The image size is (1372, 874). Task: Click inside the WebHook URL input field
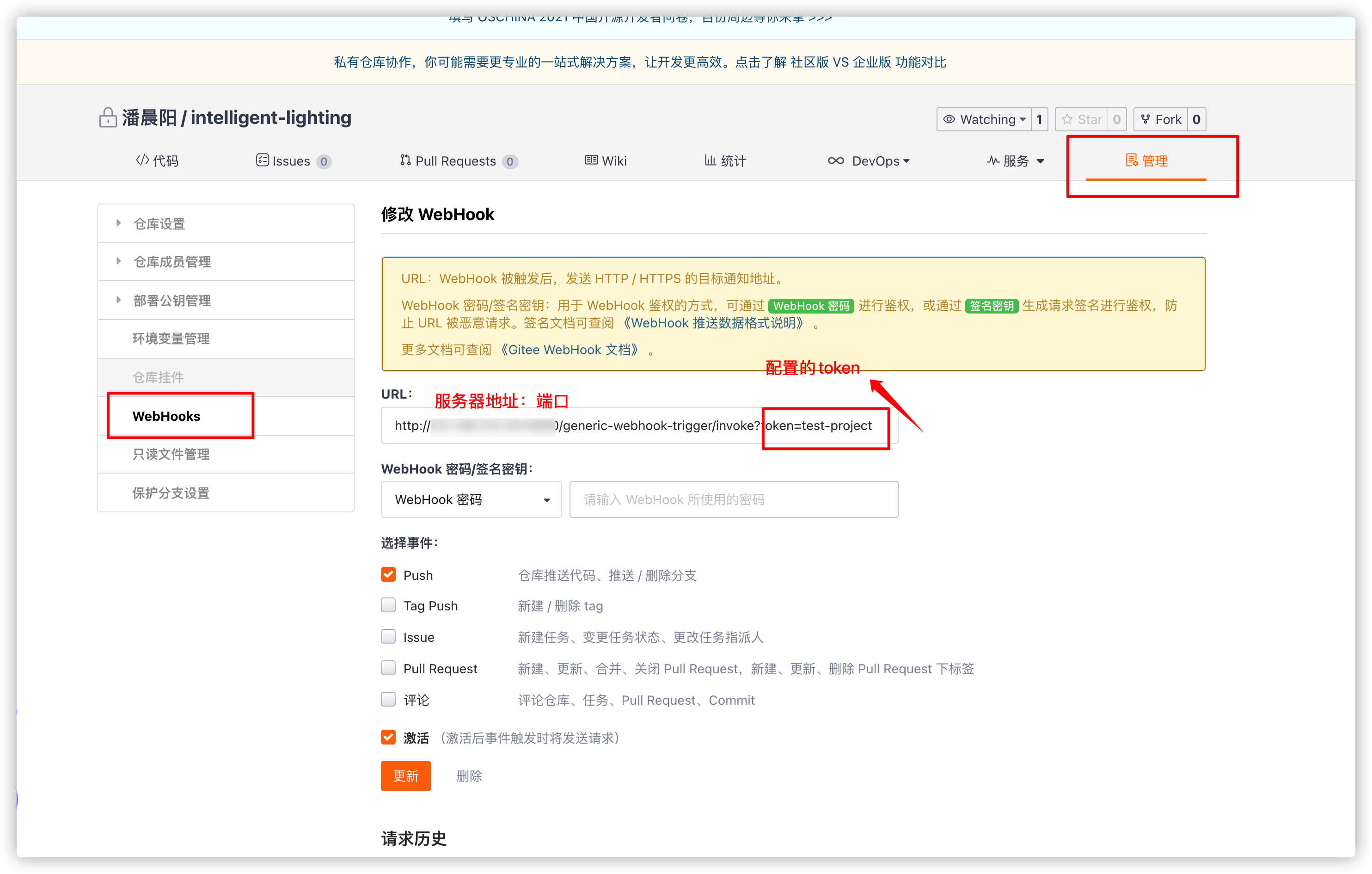[638, 425]
